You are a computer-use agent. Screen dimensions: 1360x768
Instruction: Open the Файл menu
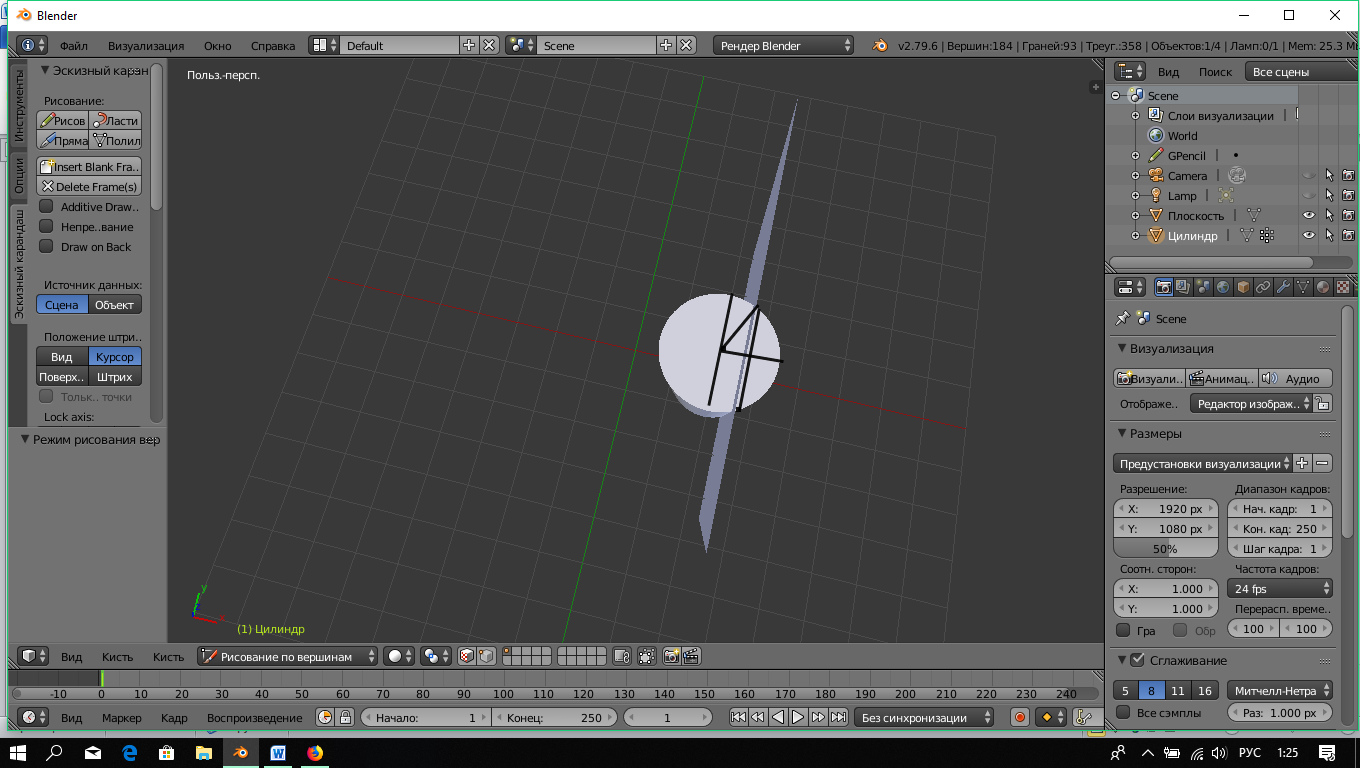(73, 46)
